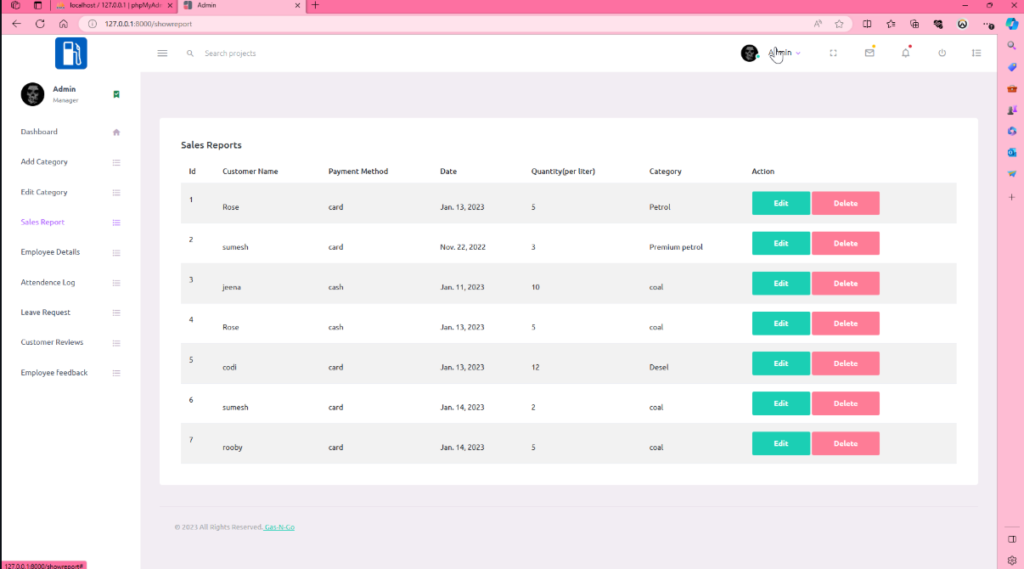Reload the page with refresh icon
The height and width of the screenshot is (569, 1024).
pos(40,24)
